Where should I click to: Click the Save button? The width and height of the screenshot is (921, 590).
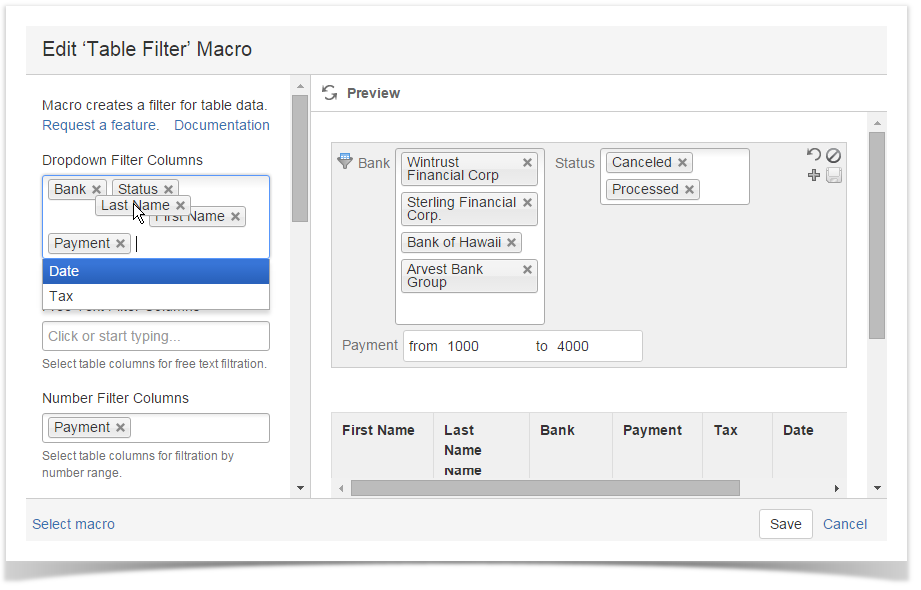click(x=785, y=524)
